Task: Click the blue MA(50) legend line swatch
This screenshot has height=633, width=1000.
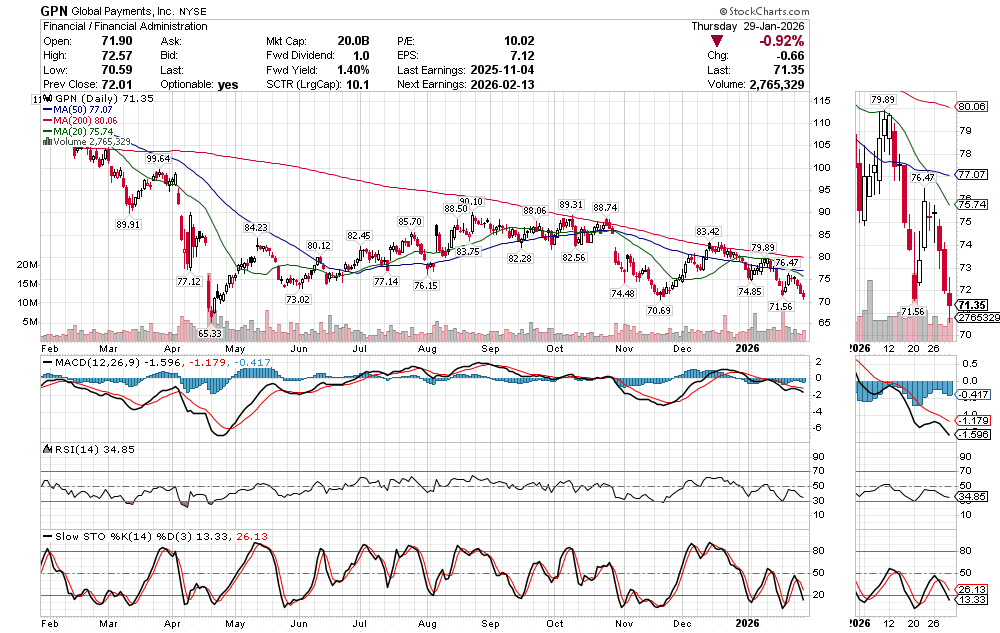Action: (x=46, y=110)
